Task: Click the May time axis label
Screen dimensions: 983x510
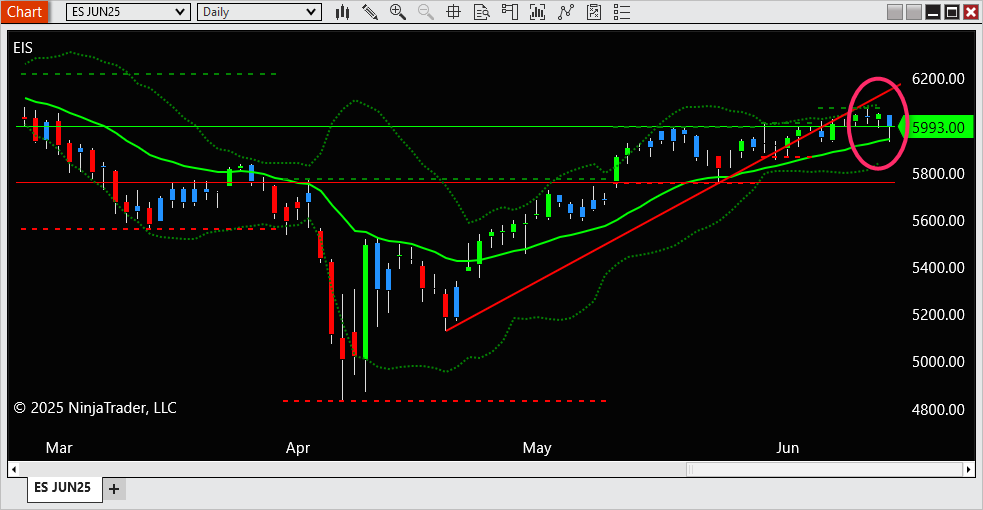Action: coord(537,448)
